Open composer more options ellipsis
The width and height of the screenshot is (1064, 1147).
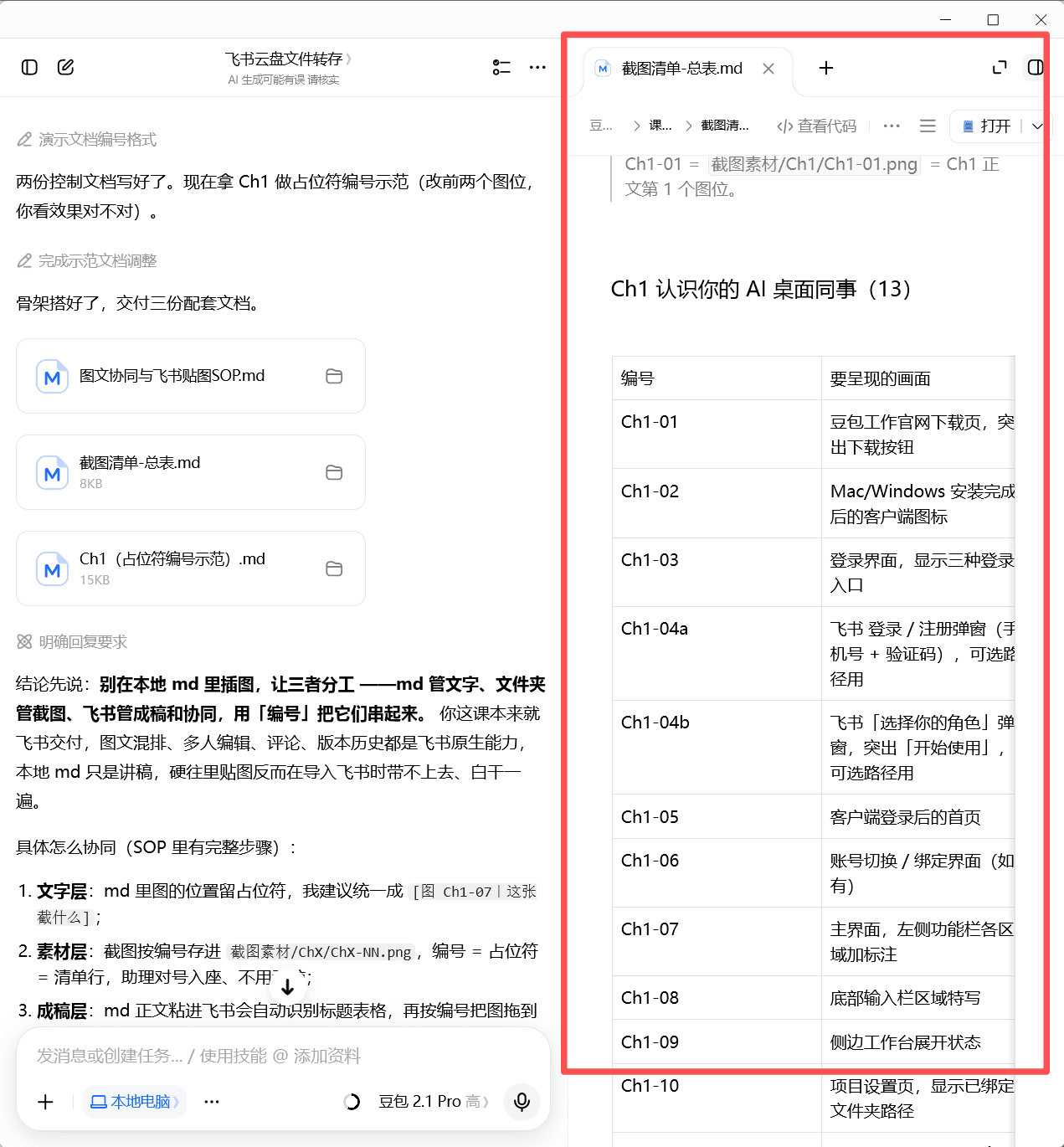tap(212, 1102)
